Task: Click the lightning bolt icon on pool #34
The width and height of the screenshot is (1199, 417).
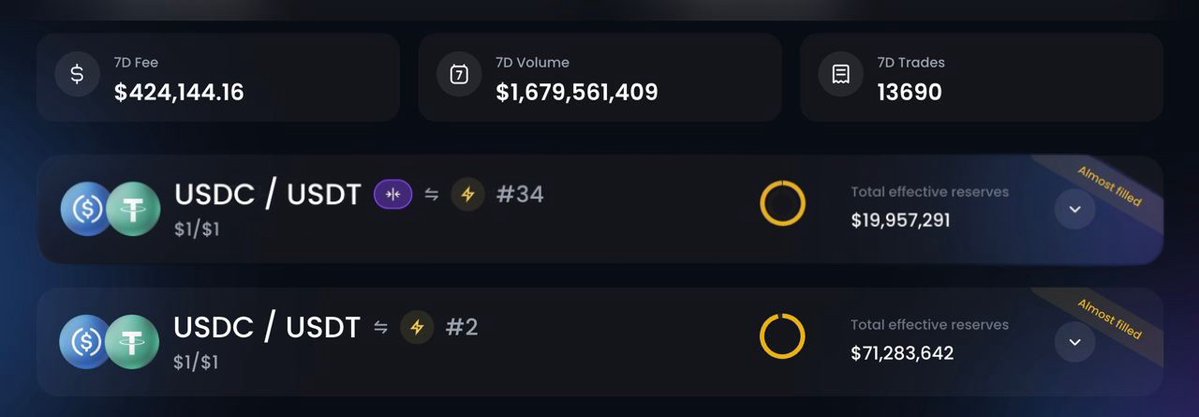Action: click(x=468, y=194)
